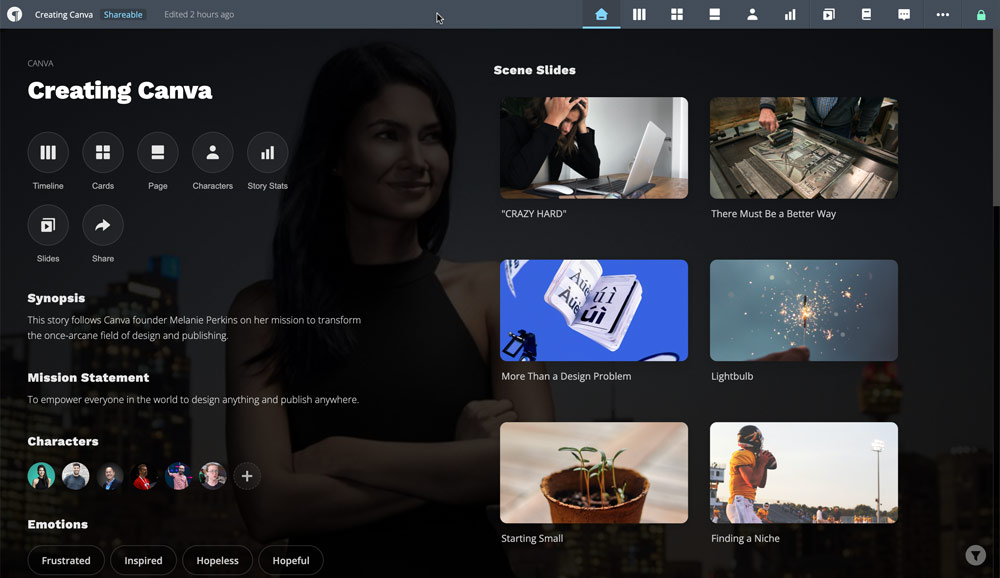Open comments from top toolbar
The width and height of the screenshot is (1000, 578).
pyautogui.click(x=904, y=14)
